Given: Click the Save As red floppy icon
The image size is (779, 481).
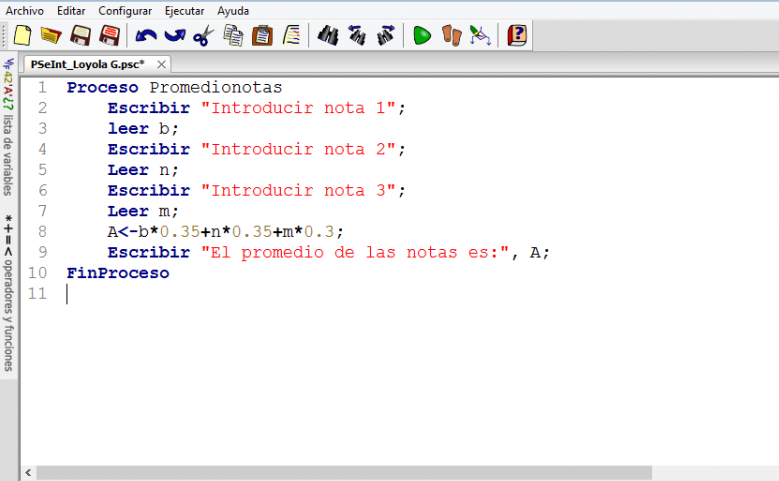Looking at the screenshot, I should click(109, 36).
